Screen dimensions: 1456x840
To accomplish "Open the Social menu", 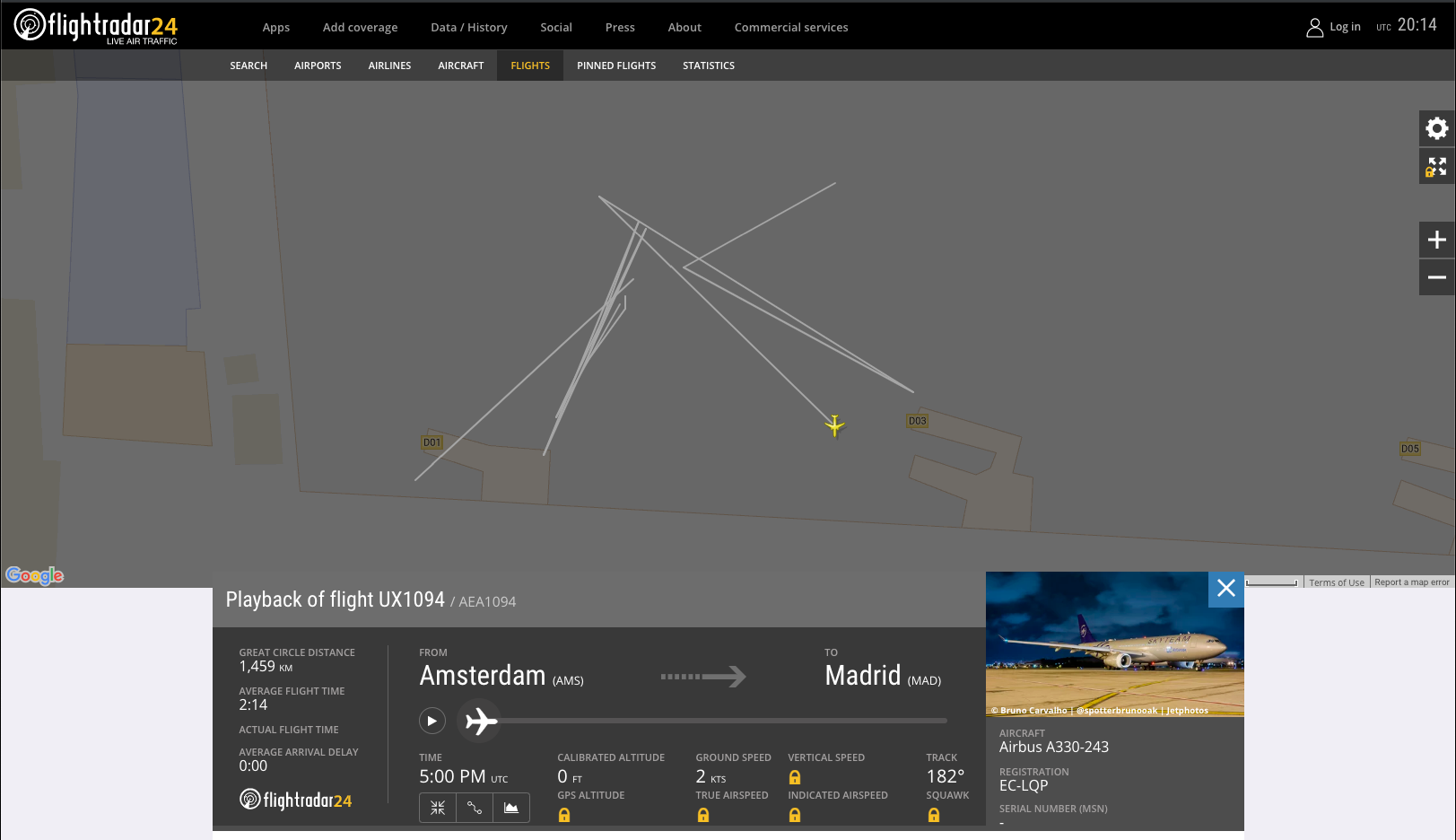I will point(556,28).
